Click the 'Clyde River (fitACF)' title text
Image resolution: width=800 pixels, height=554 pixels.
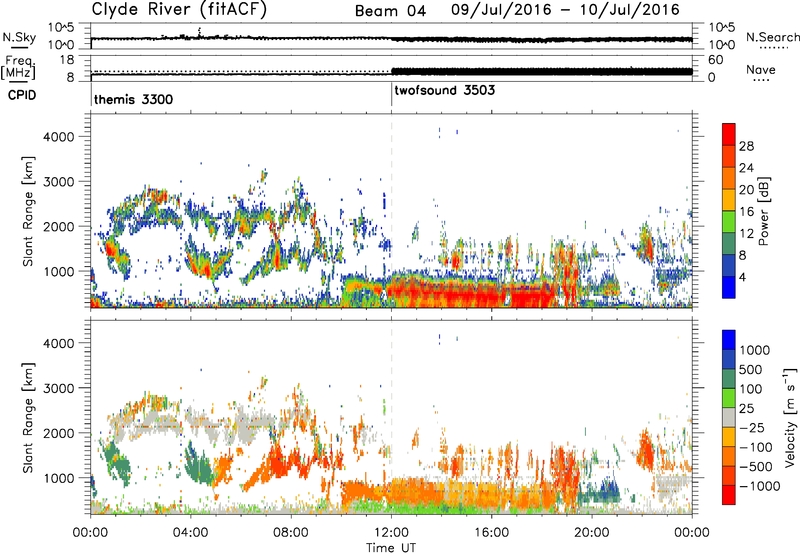179,9
